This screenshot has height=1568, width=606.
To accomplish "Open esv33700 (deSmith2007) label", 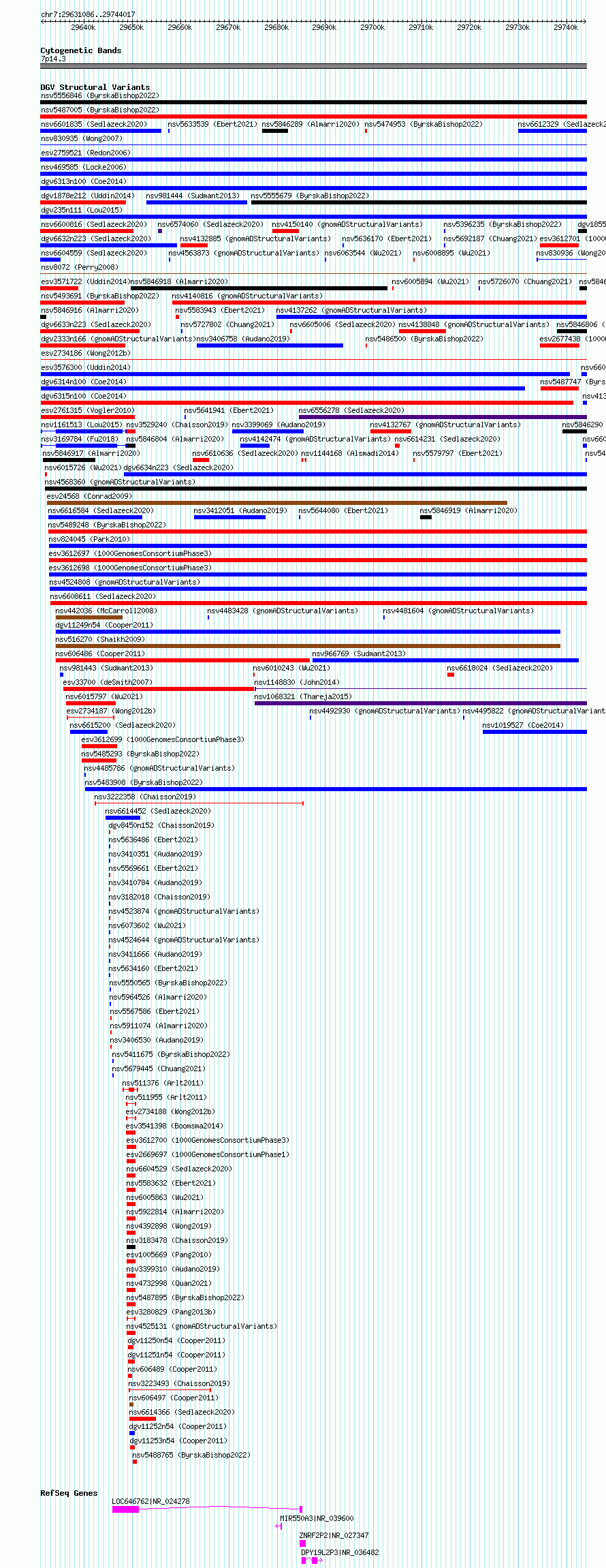I will pos(108,682).
